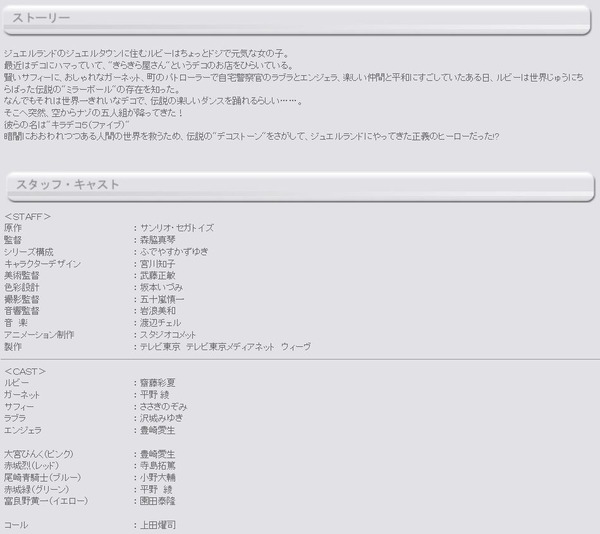Screen dimensions: 600x534
Task: Select the voice actor 沢城みゆき
Action: pyautogui.click(x=161, y=418)
